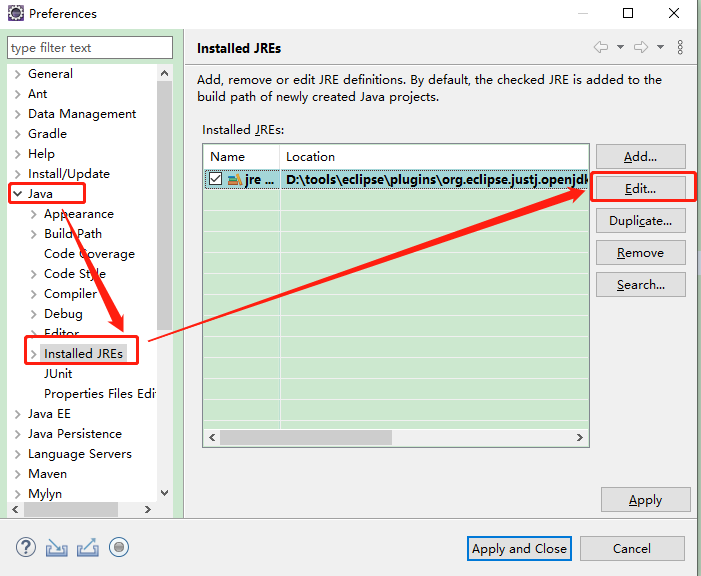The width and height of the screenshot is (701, 576).
Task: Close the Preferences window
Action: pos(674,13)
